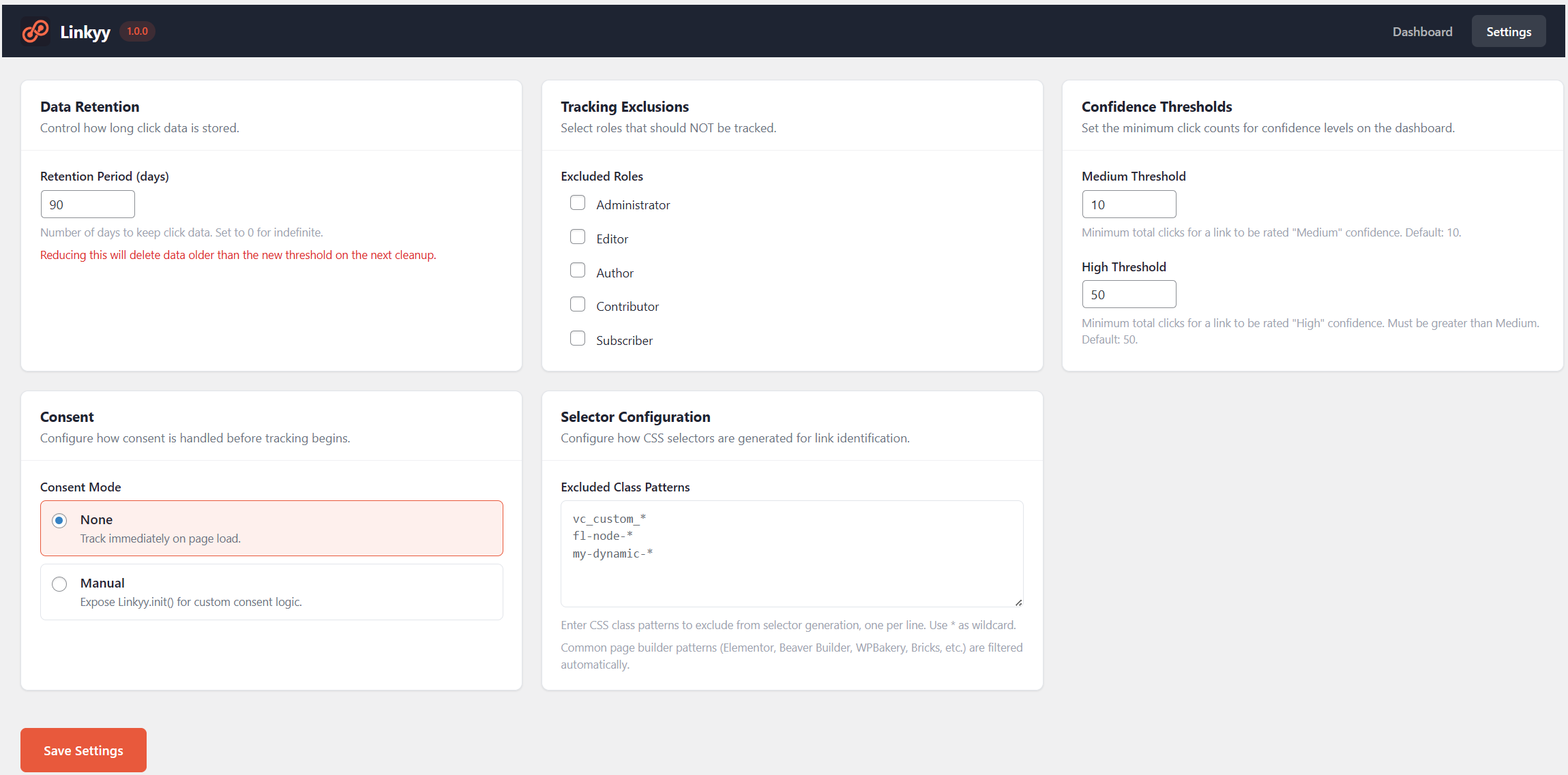1568x775 pixels.
Task: Exclude Administrator role from tracking
Action: [x=578, y=202]
